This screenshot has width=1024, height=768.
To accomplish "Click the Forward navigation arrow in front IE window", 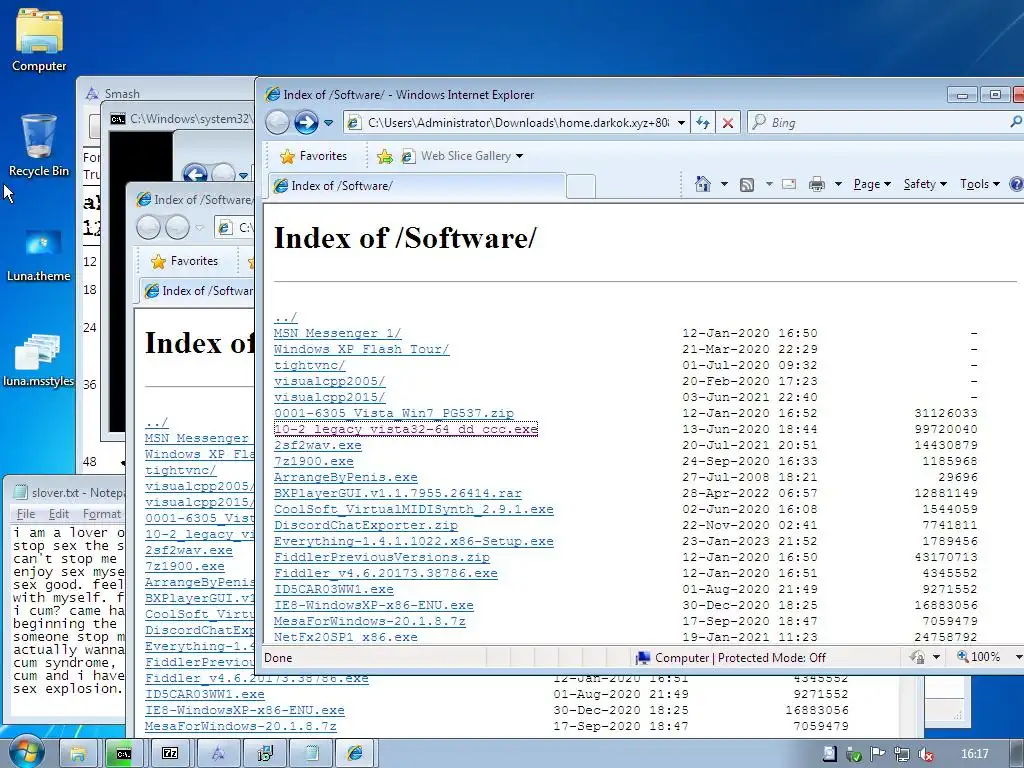I will pyautogui.click(x=306, y=122).
